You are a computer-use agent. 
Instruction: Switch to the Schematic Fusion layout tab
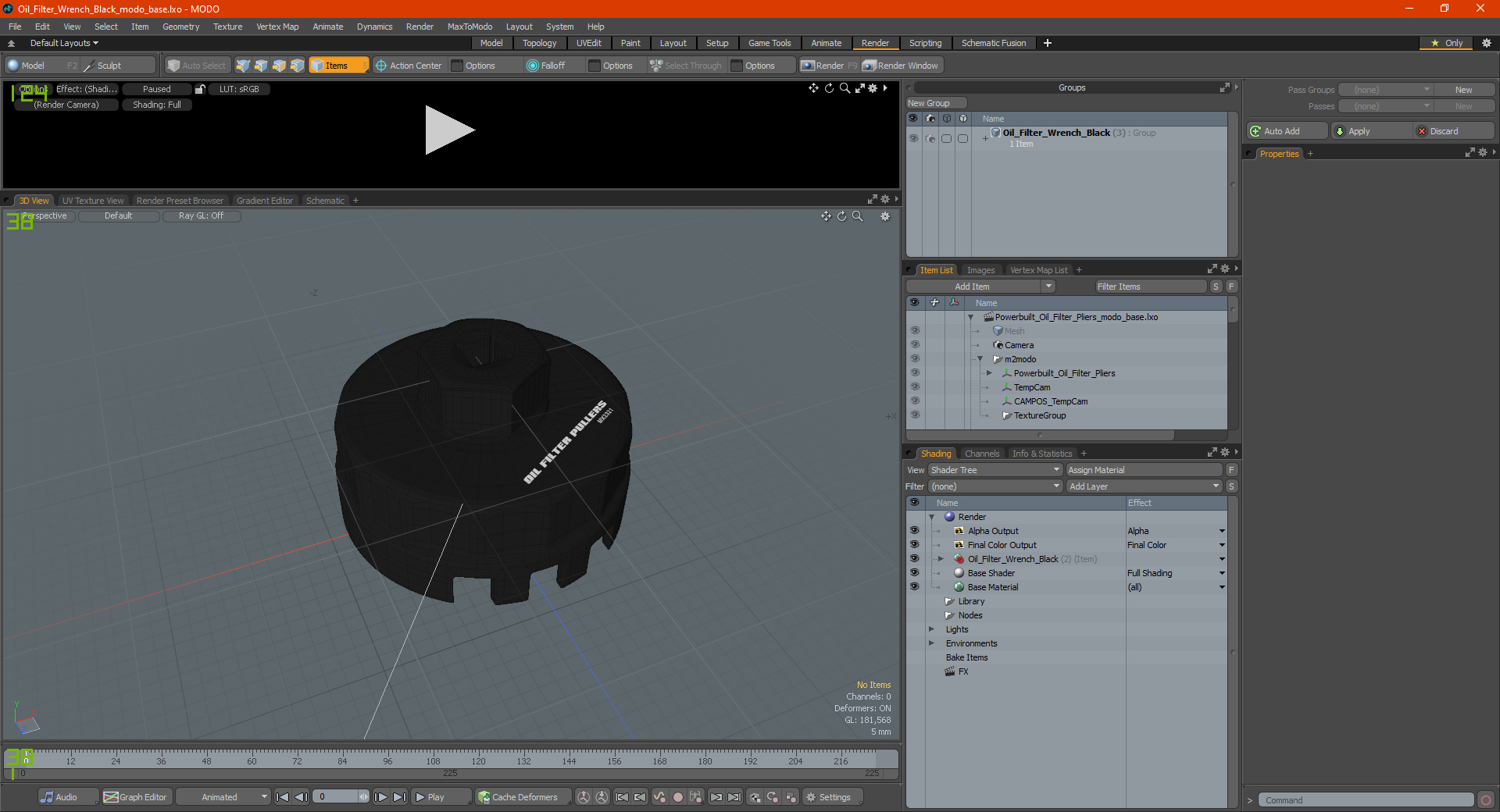tap(994, 43)
